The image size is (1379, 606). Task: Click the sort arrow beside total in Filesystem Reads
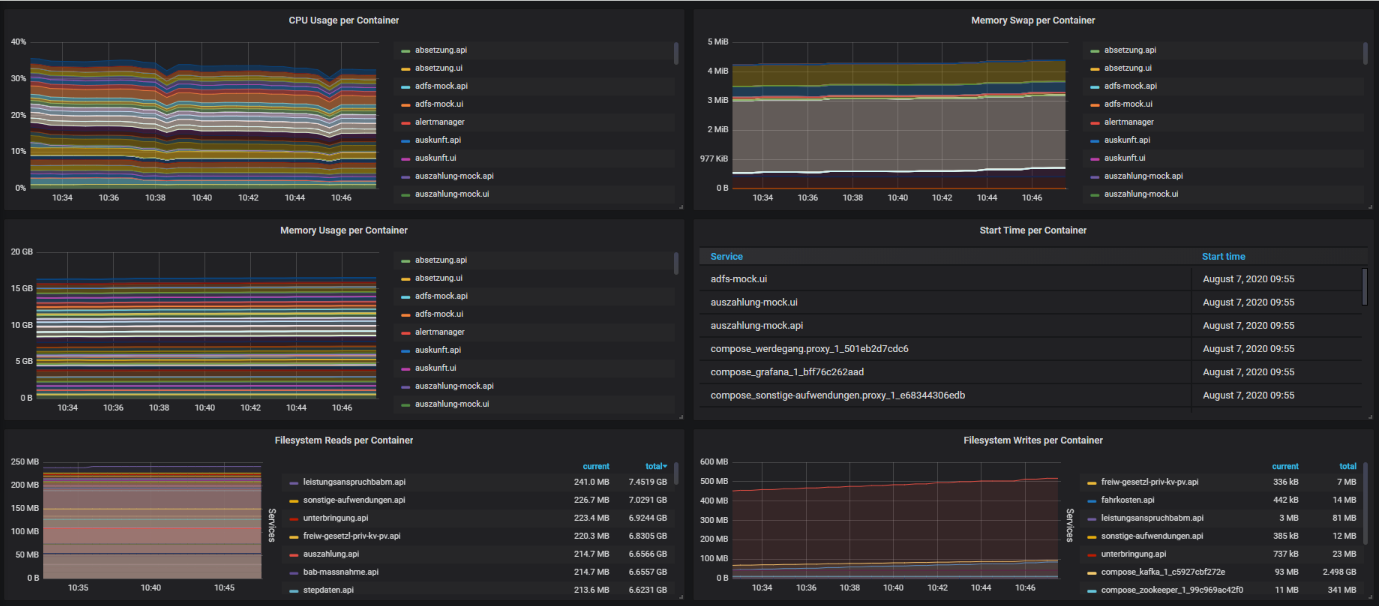665,466
